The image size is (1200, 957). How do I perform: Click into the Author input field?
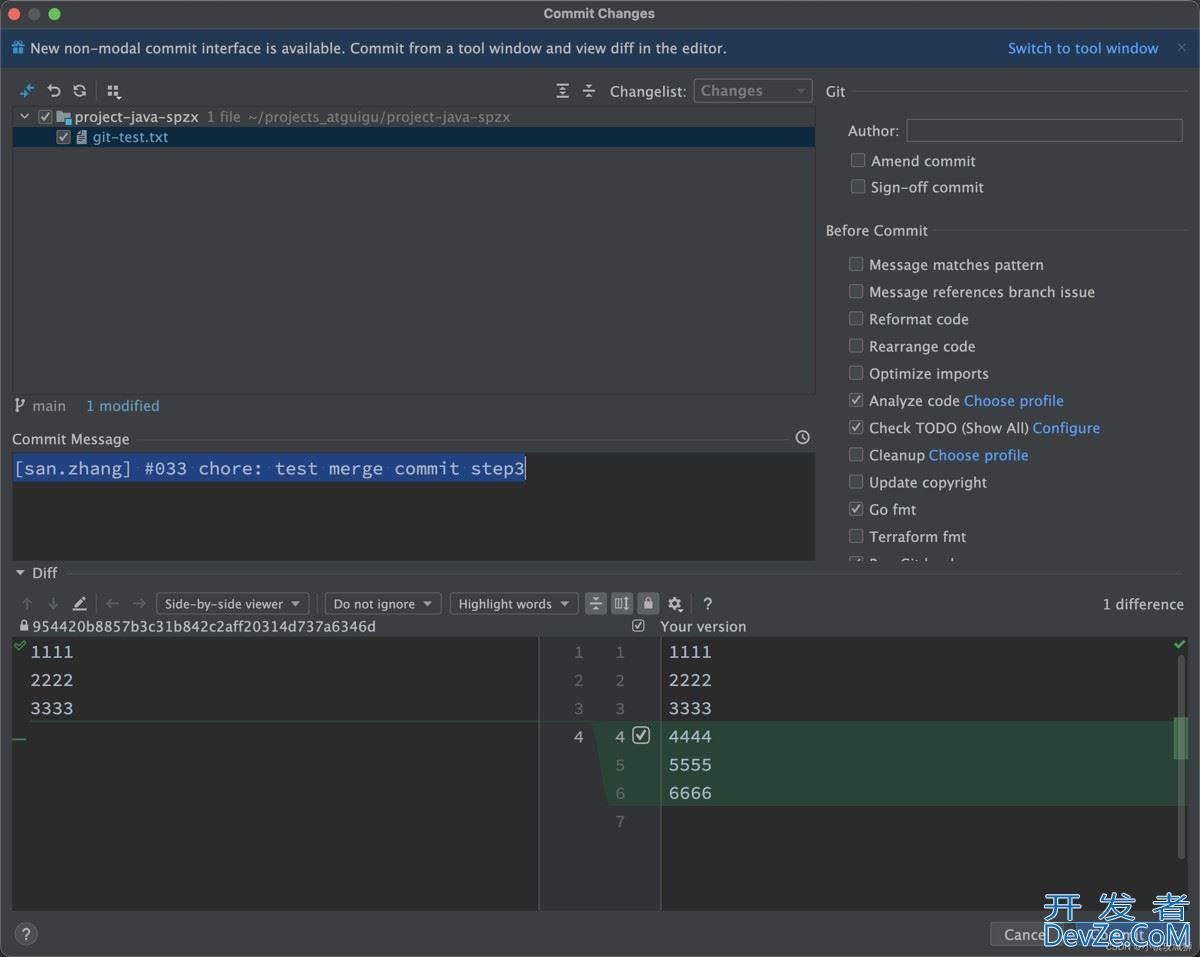pyautogui.click(x=1044, y=130)
